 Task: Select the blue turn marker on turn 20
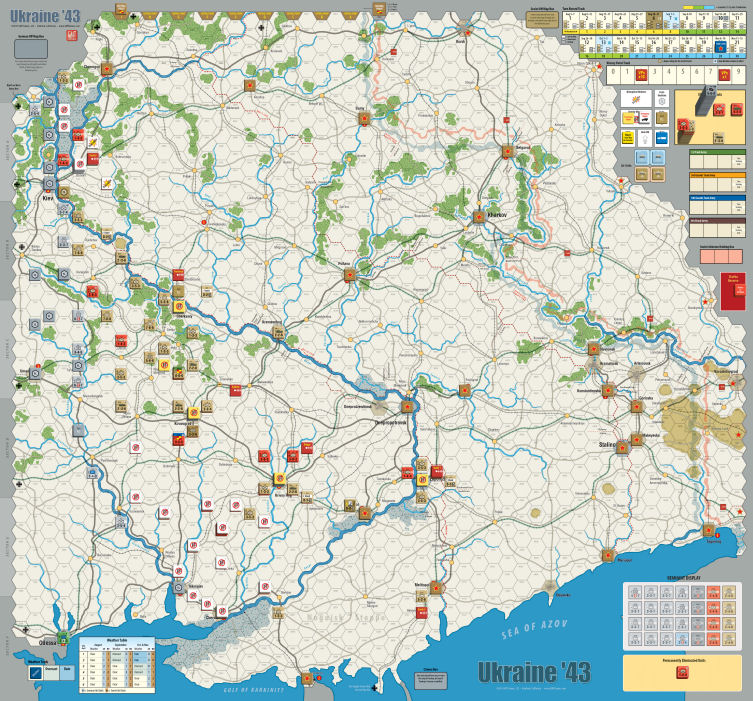(720, 46)
